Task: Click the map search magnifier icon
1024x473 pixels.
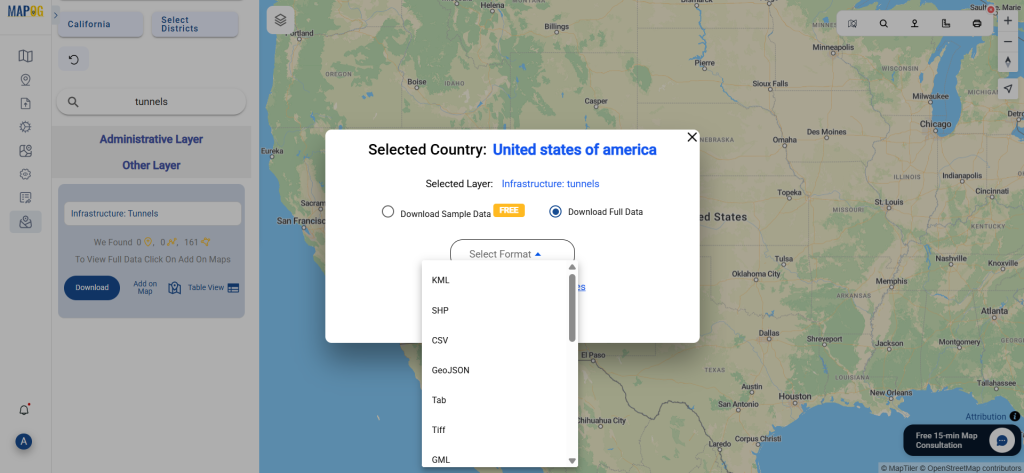Action: 884,24
